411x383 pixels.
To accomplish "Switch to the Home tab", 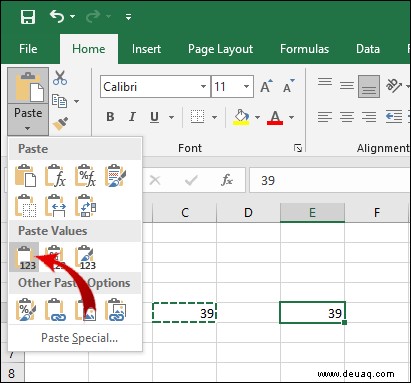I will pos(89,49).
